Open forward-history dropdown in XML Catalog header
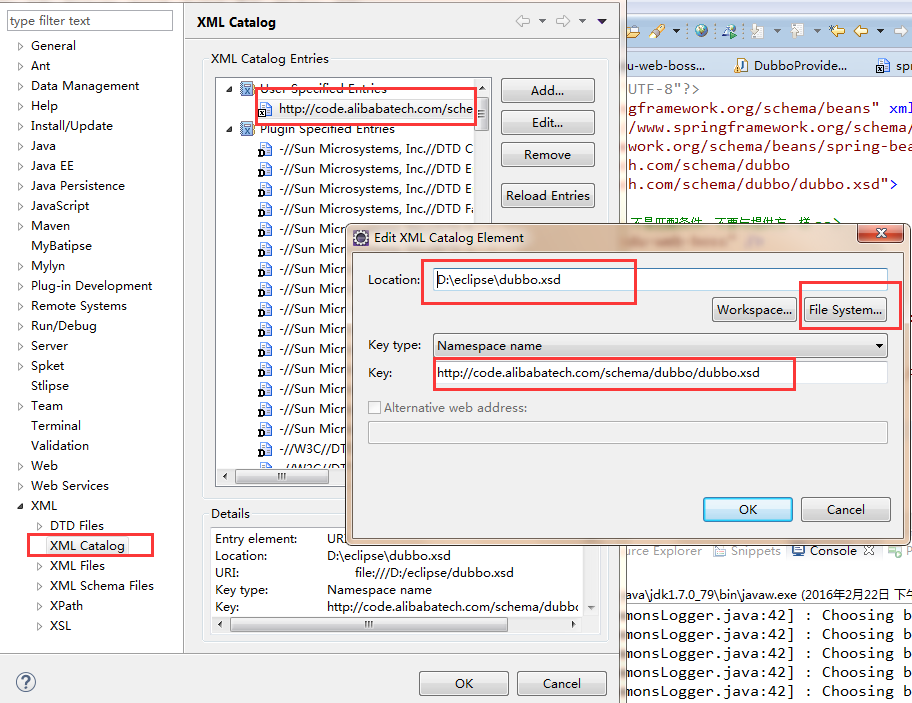The image size is (912, 703). (582, 22)
